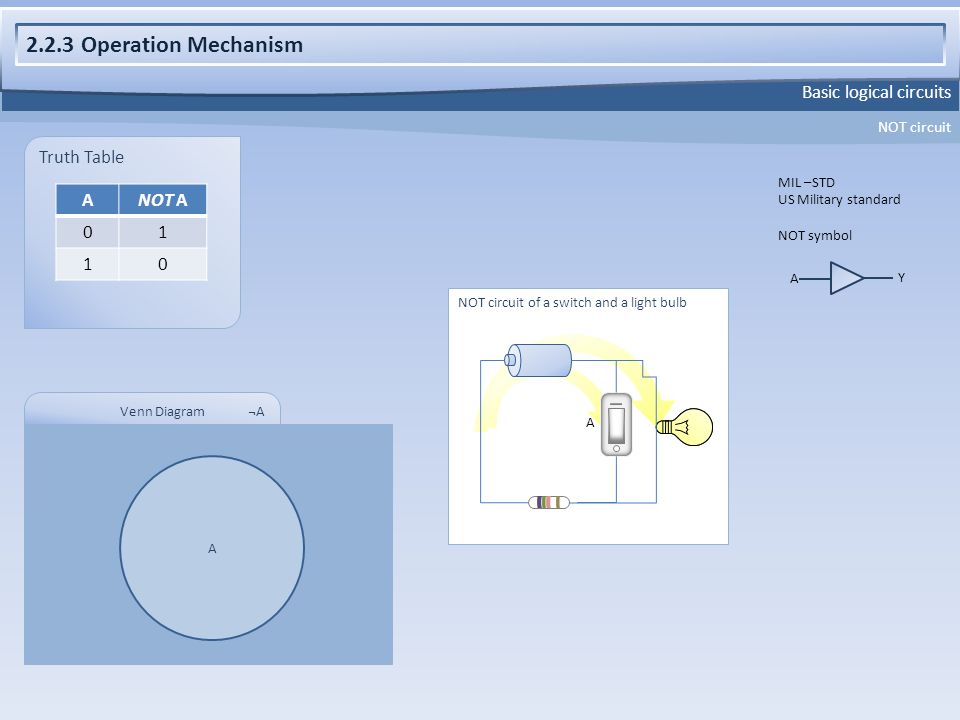Click the NOT gate triangle symbol
The width and height of the screenshot is (960, 720).
[847, 278]
